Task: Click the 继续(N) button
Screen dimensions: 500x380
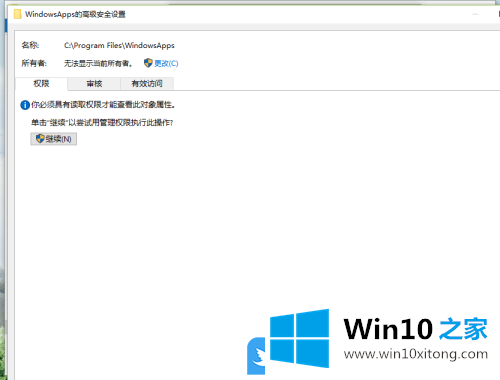Action: [54, 139]
